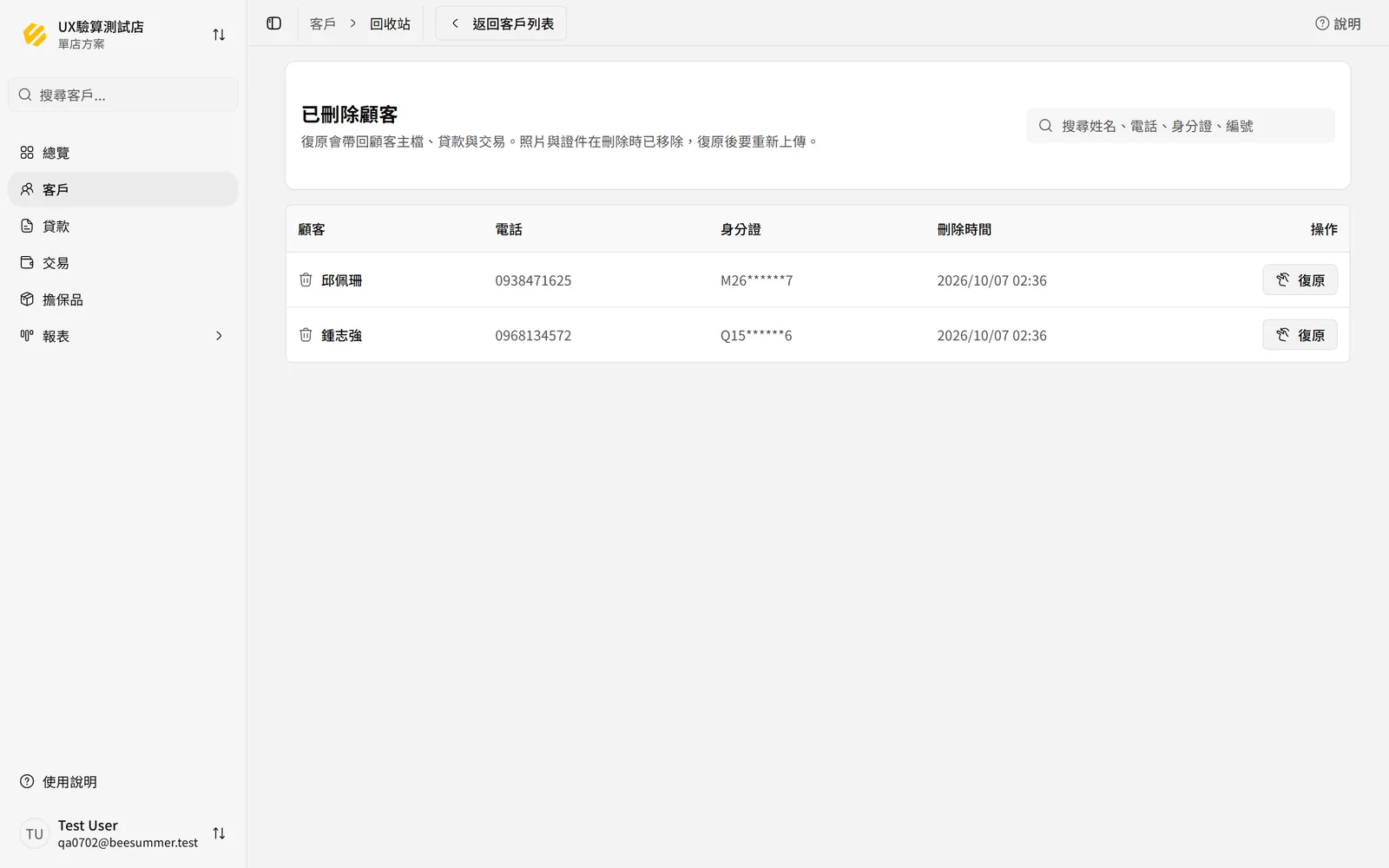Click phone number 0938471625

point(533,280)
